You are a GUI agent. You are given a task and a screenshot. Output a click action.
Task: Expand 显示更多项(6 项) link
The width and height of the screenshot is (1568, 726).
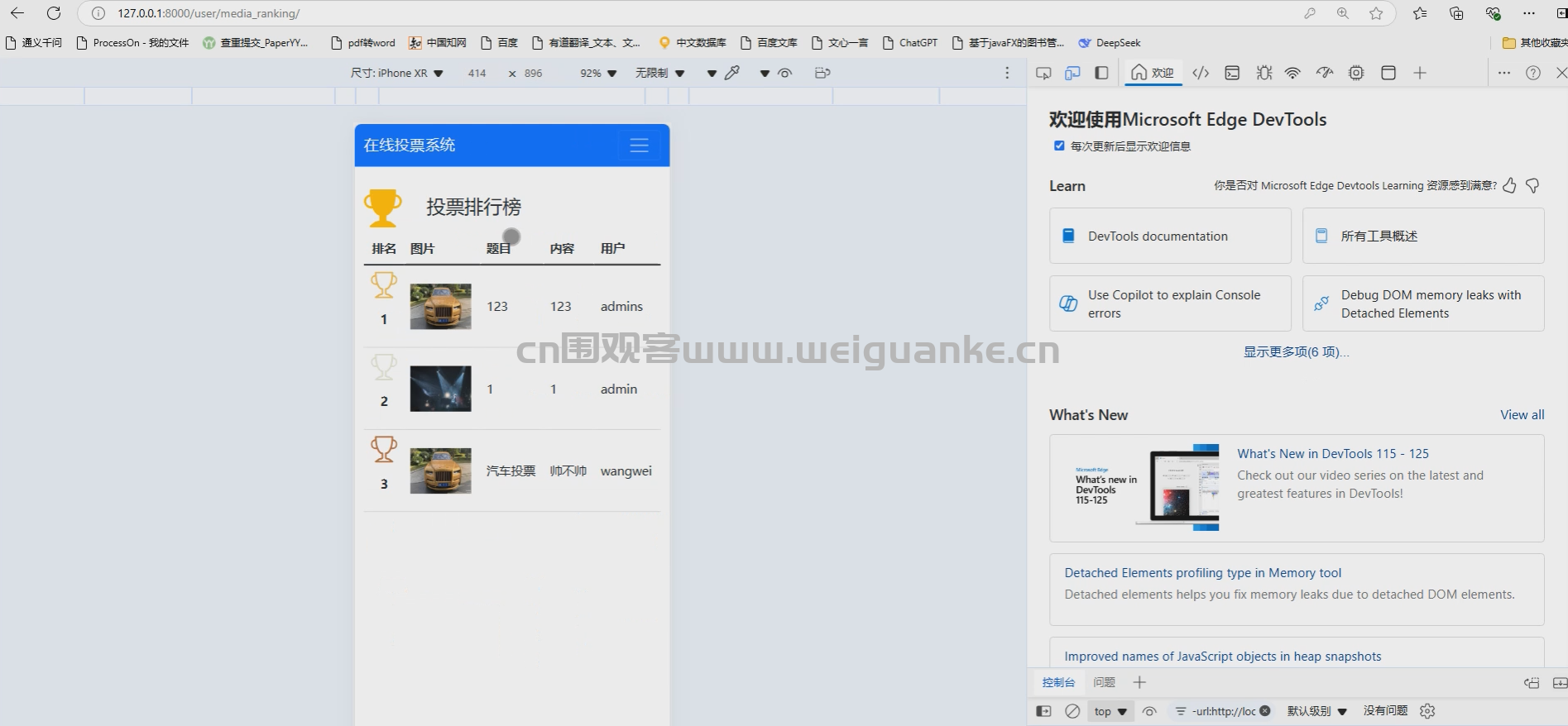1296,352
